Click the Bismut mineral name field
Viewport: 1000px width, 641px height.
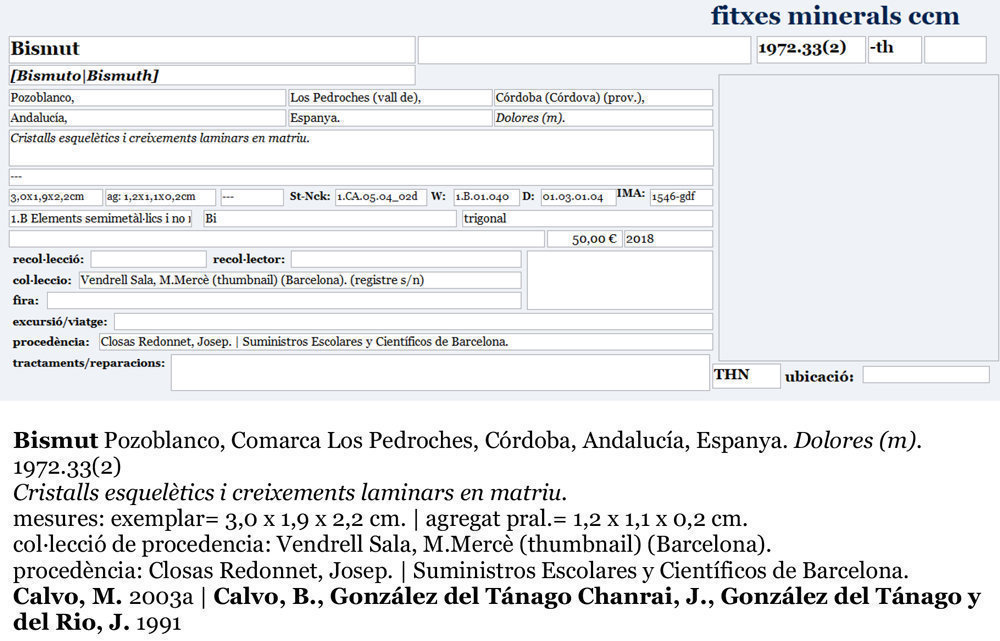(211, 50)
